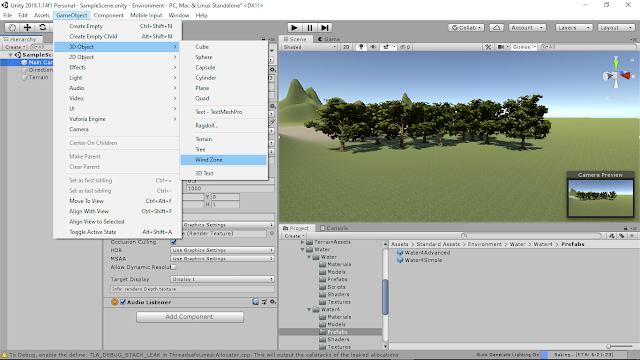Click the Main Camera object icon

click(x=24, y=62)
